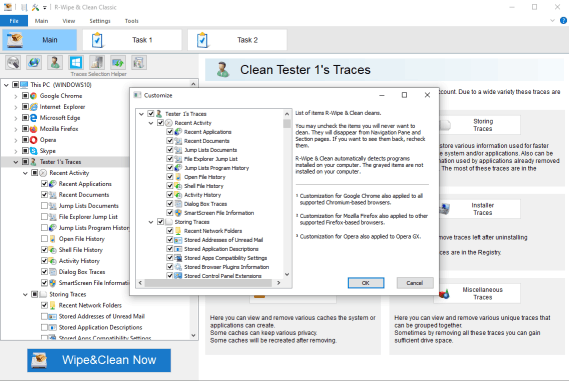Image resolution: width=569 pixels, height=381 pixels.
Task: Collapse Recent Activity in Customize dialog
Action: 151,123
